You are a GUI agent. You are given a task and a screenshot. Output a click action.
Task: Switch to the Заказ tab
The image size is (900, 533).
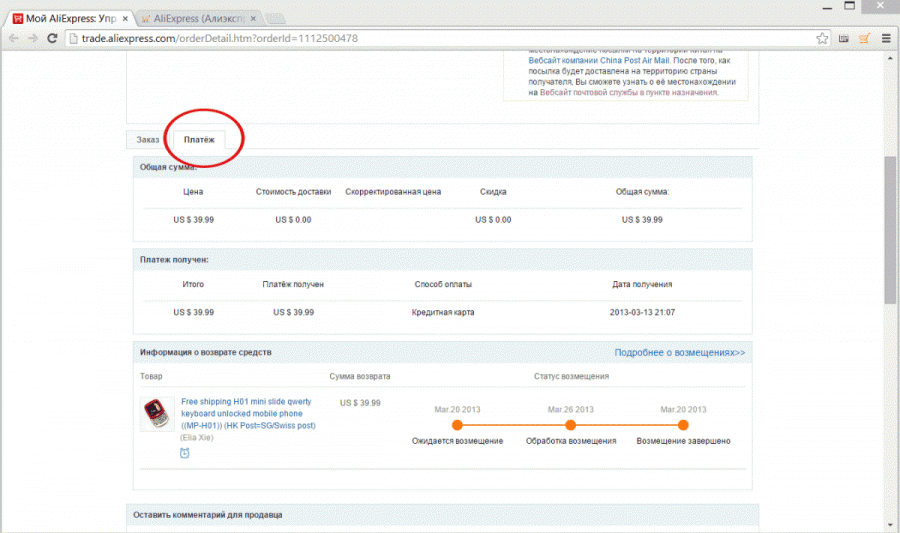pyautogui.click(x=148, y=140)
